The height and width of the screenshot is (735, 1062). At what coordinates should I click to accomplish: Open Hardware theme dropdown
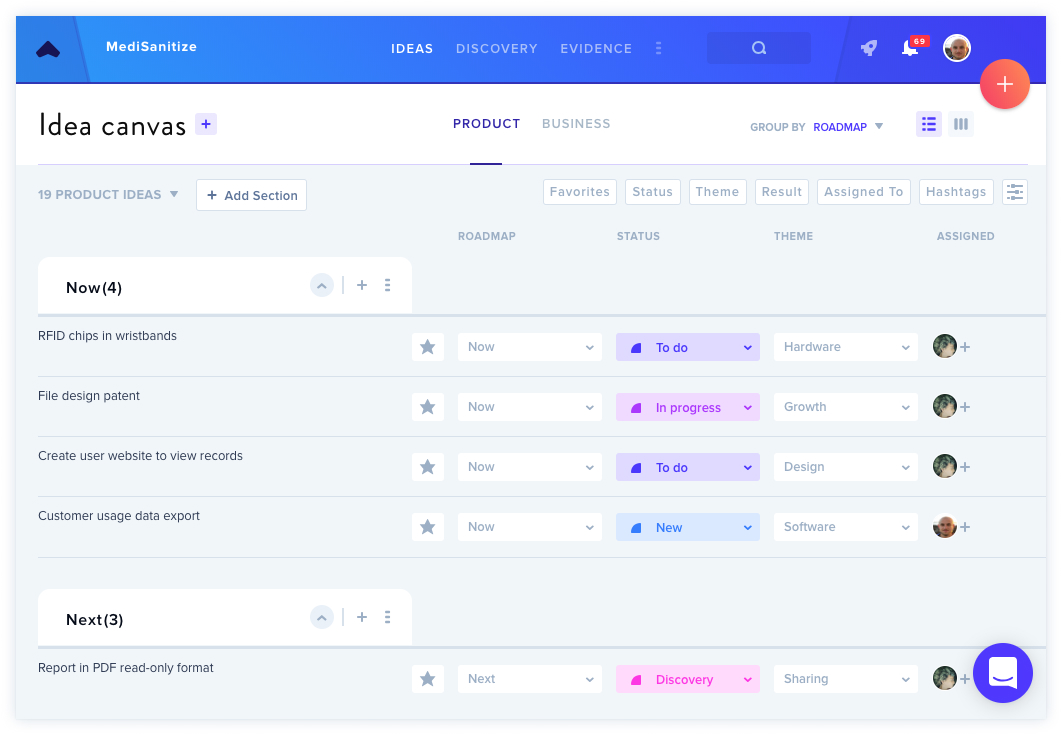coord(845,347)
